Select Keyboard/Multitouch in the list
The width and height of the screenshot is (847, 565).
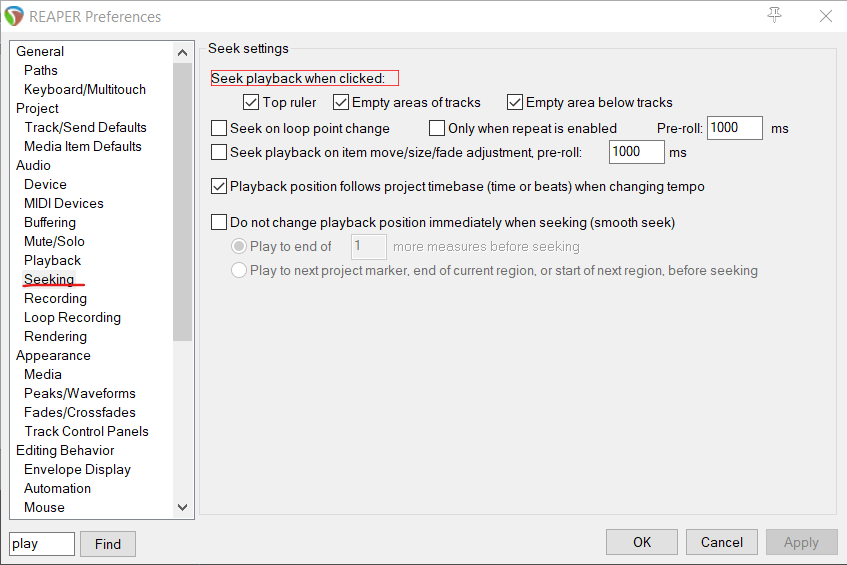coord(85,89)
